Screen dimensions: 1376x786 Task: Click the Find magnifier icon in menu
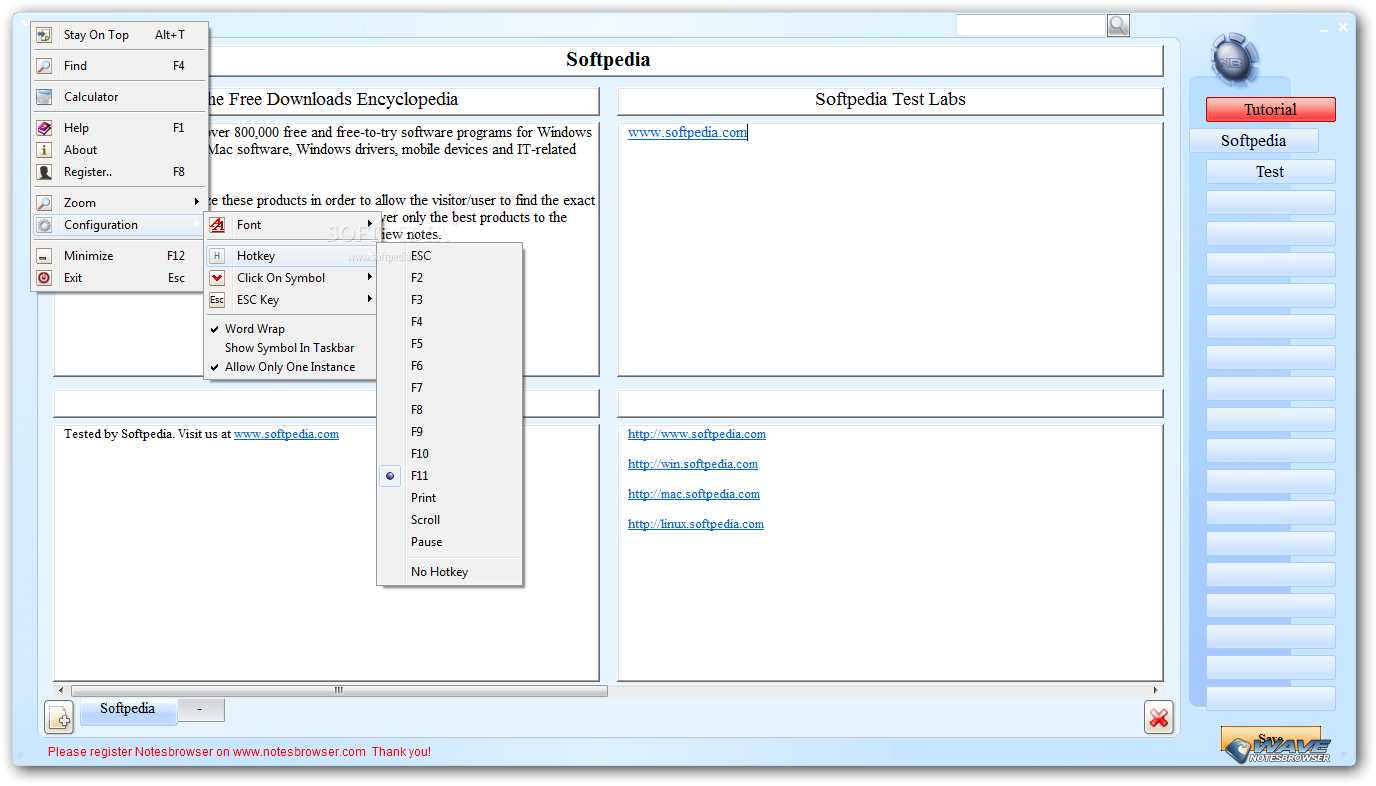pos(44,66)
